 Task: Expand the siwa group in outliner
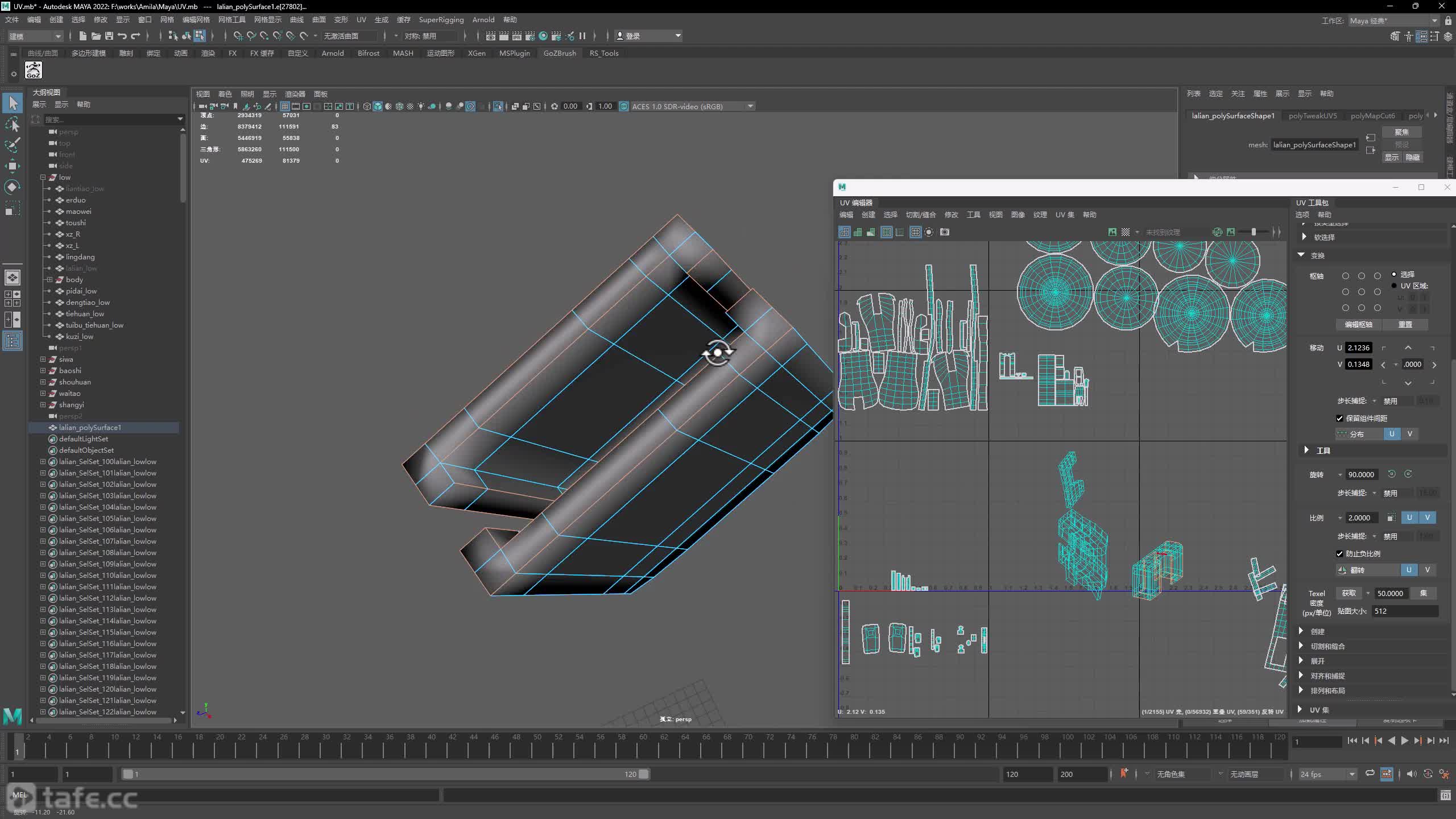(x=43, y=359)
